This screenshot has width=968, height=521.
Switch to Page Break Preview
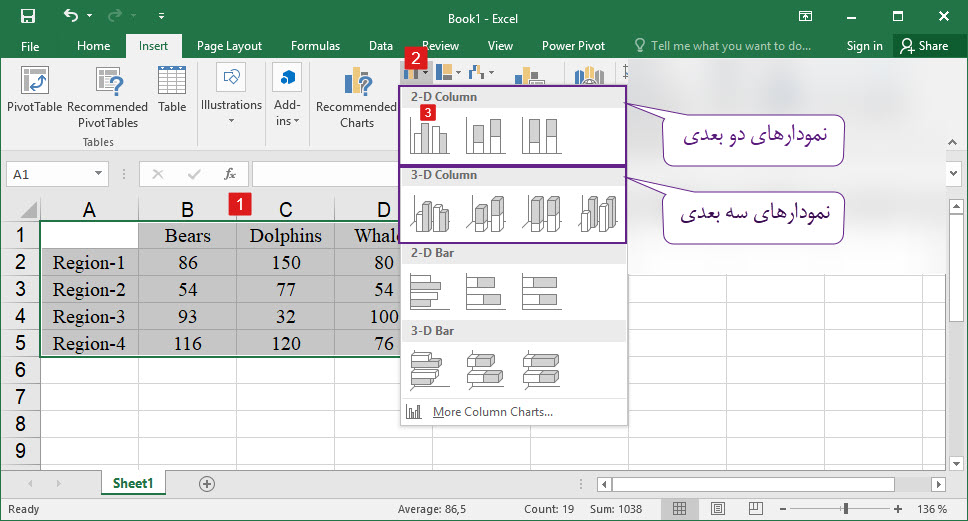click(x=756, y=509)
